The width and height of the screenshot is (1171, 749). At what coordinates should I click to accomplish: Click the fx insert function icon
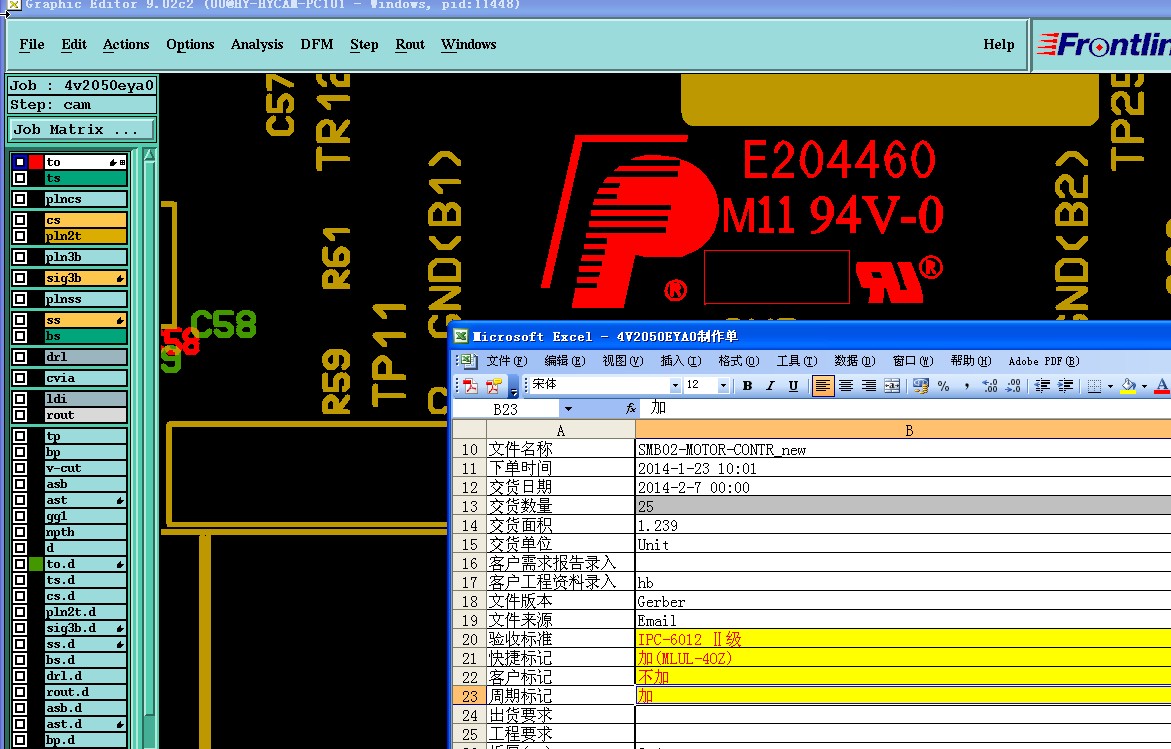click(x=630, y=408)
